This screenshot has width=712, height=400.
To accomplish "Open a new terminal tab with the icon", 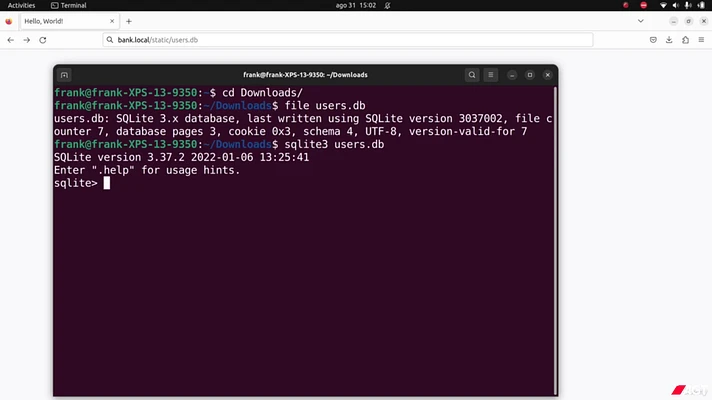I will pos(64,75).
